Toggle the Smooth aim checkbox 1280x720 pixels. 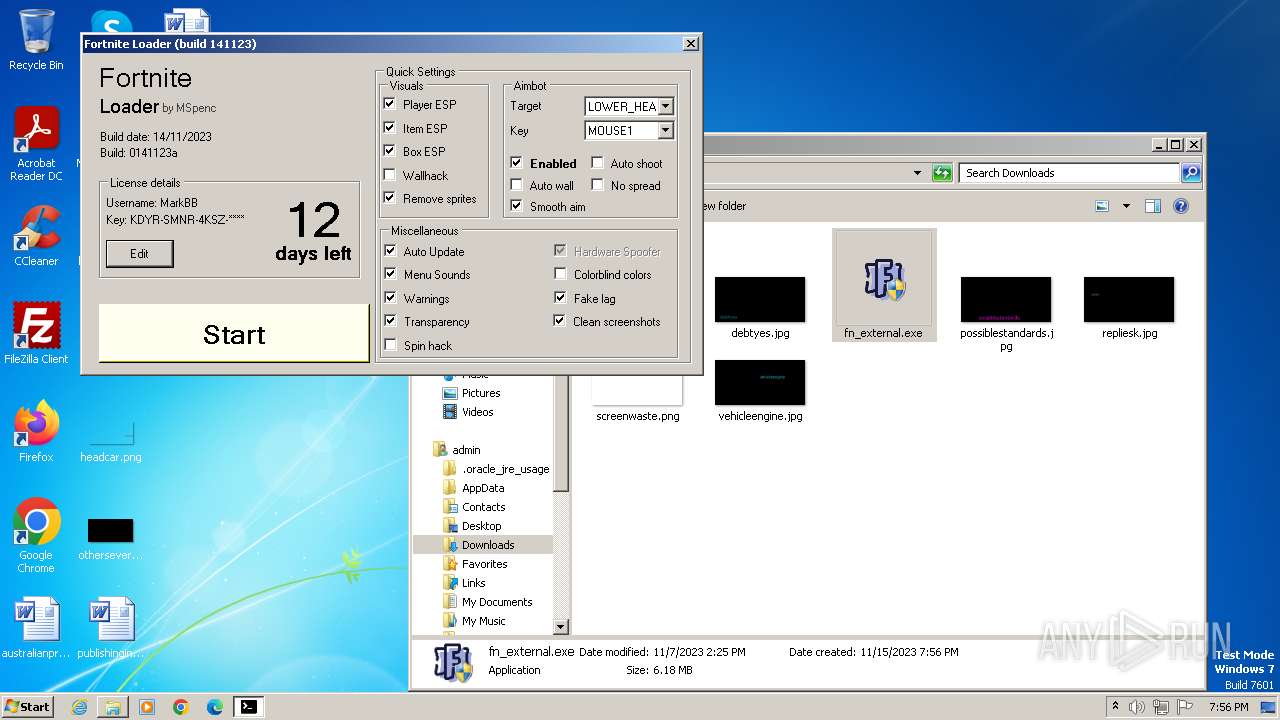pos(516,206)
